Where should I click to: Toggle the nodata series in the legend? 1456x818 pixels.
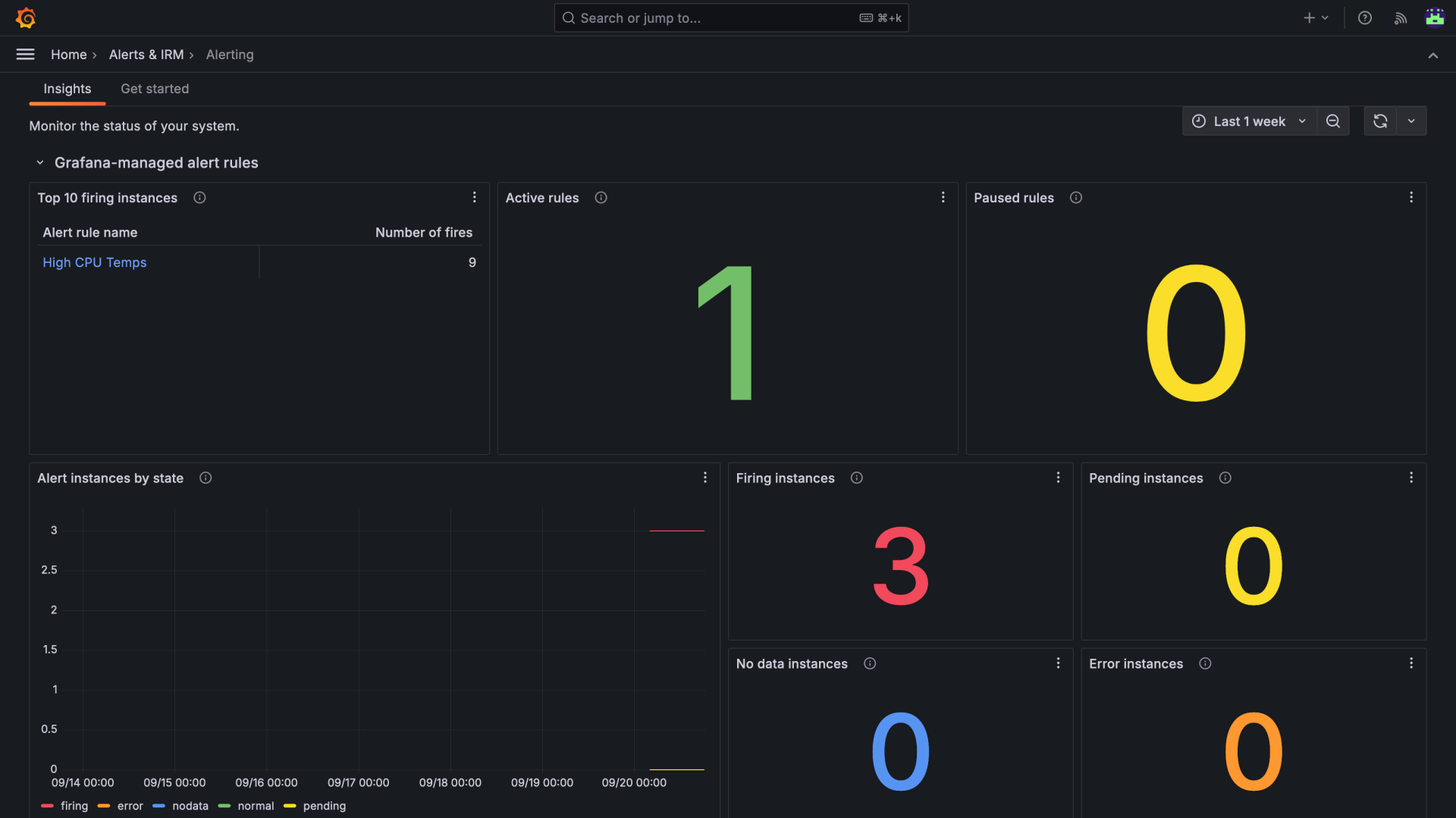point(190,806)
